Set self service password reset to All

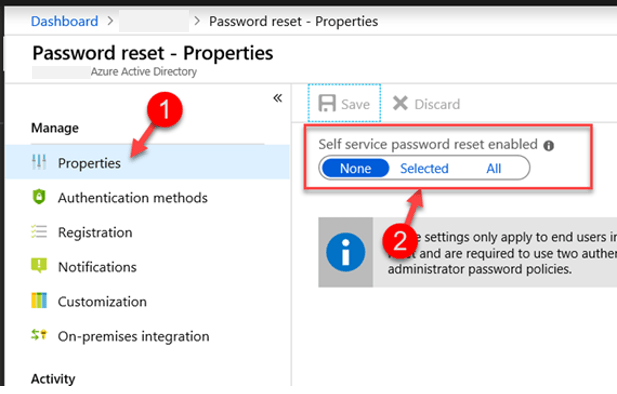click(x=493, y=168)
